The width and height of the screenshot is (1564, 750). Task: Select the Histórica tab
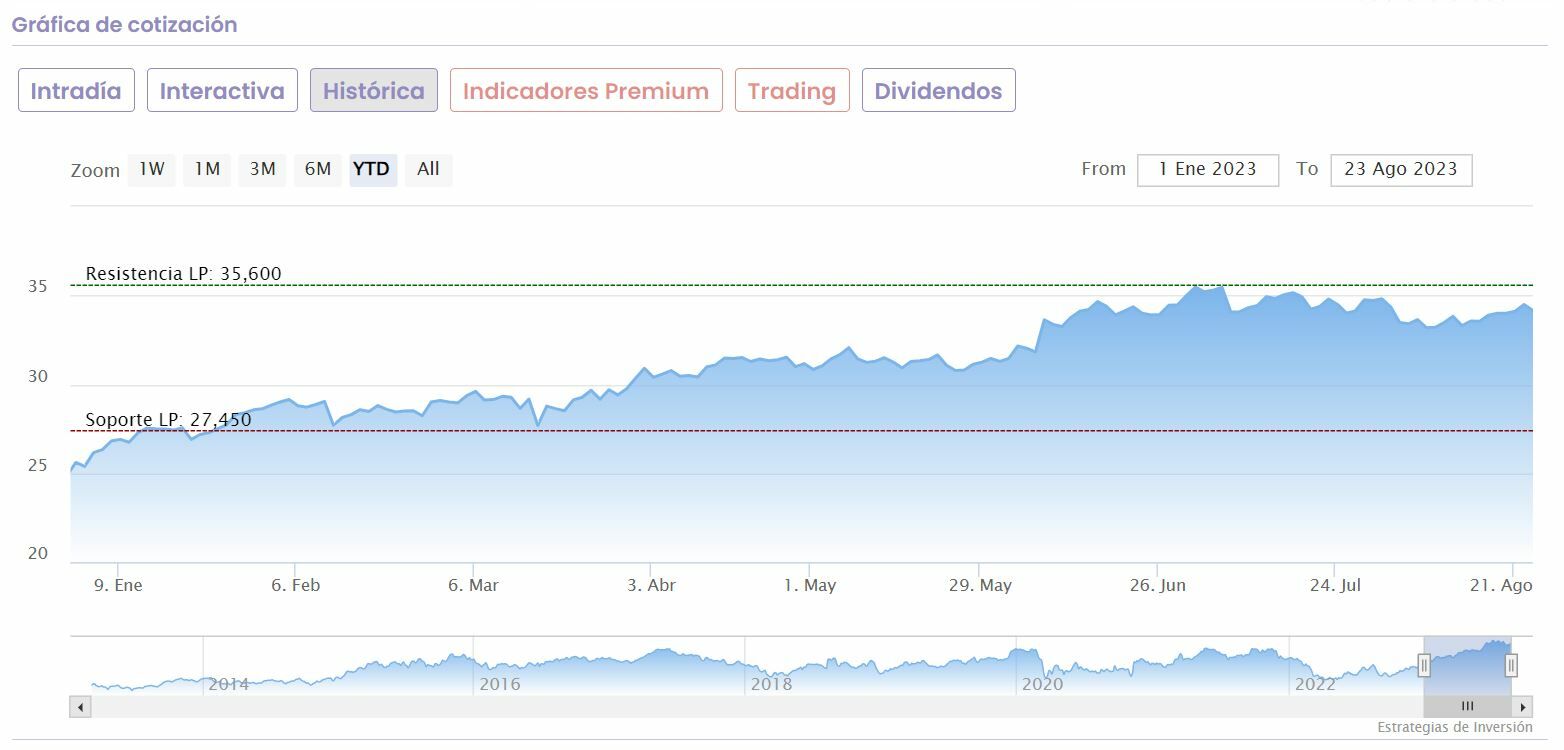click(373, 91)
